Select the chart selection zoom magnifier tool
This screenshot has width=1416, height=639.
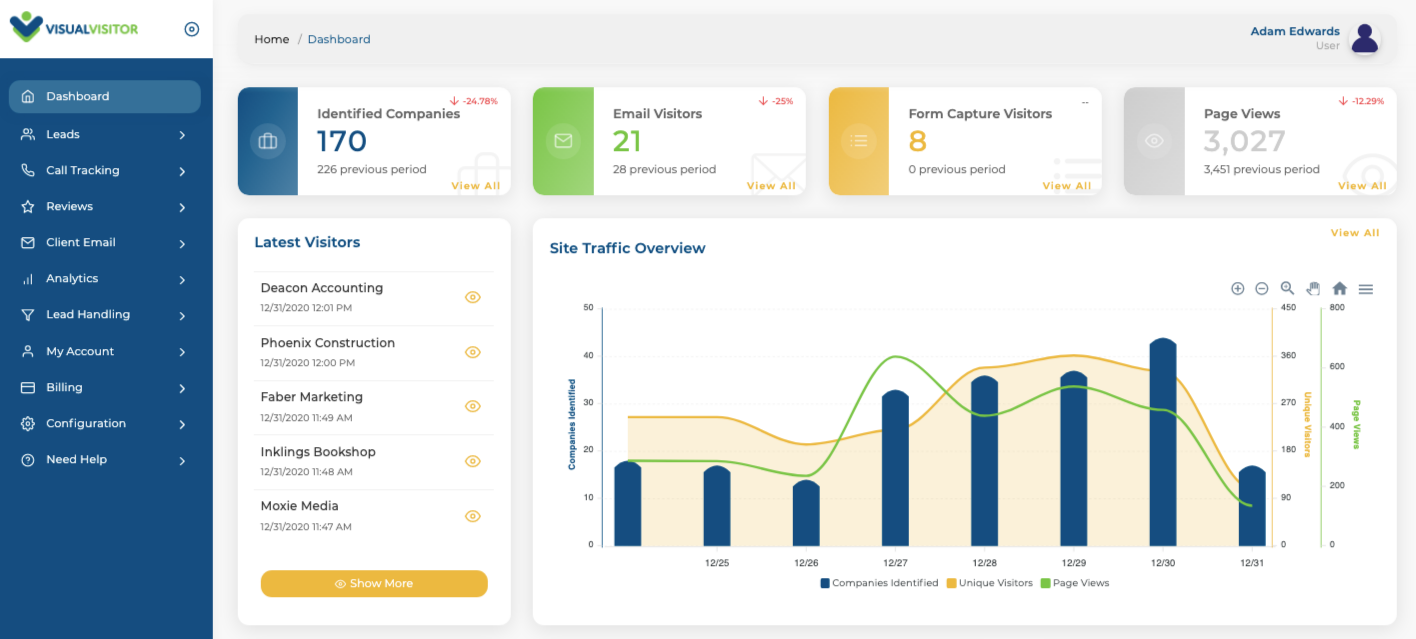[1288, 288]
